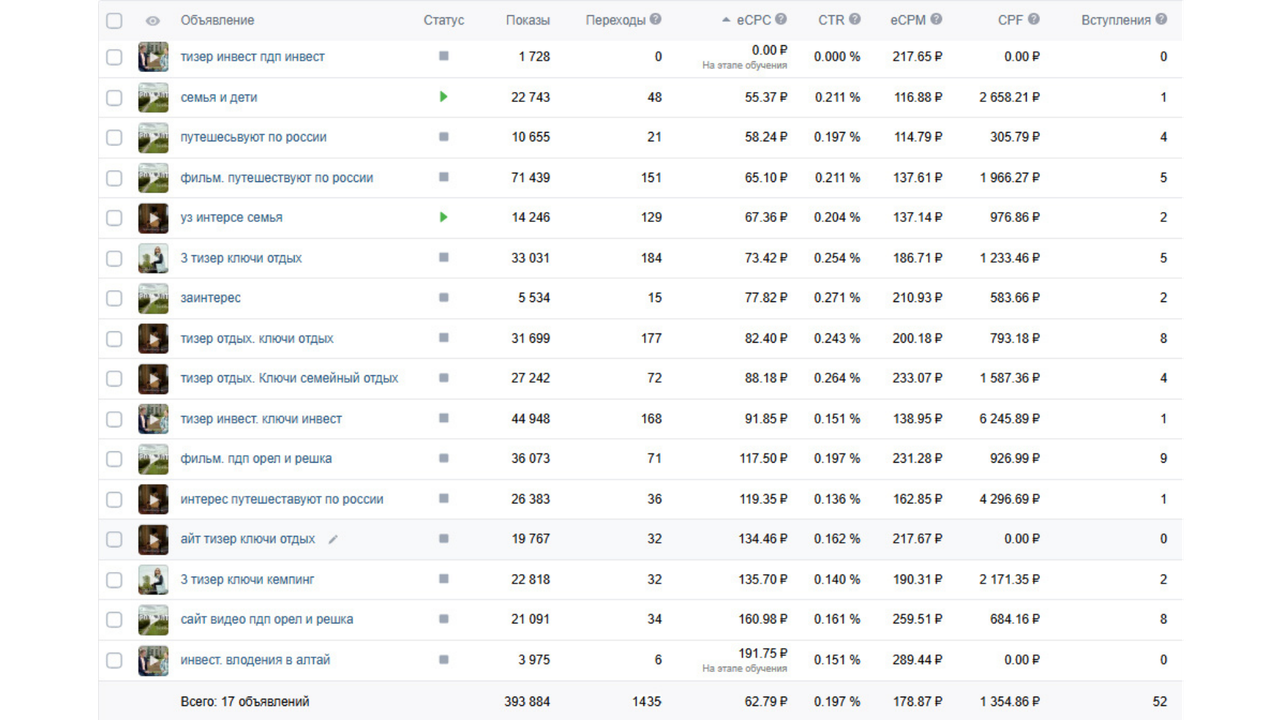1280x720 pixels.
Task: Click the running status icon for семья и дети
Action: tap(443, 97)
